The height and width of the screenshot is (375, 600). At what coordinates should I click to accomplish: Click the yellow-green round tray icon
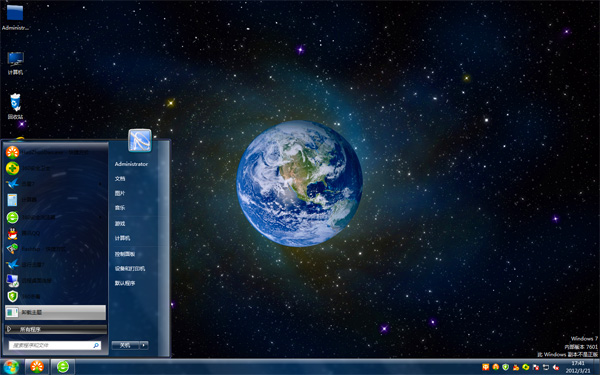coord(526,367)
